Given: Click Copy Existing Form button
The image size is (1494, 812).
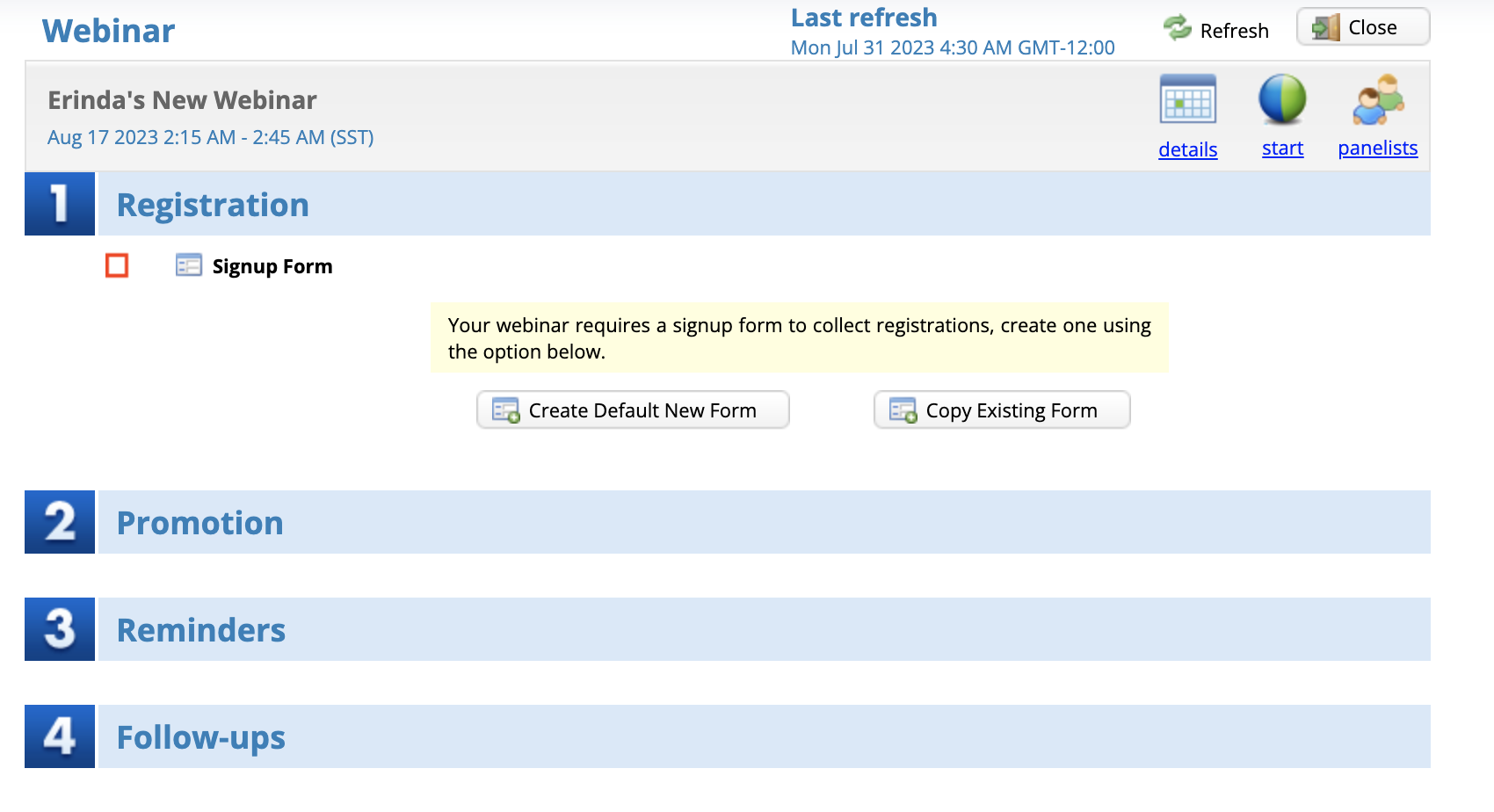Looking at the screenshot, I should click(1002, 410).
